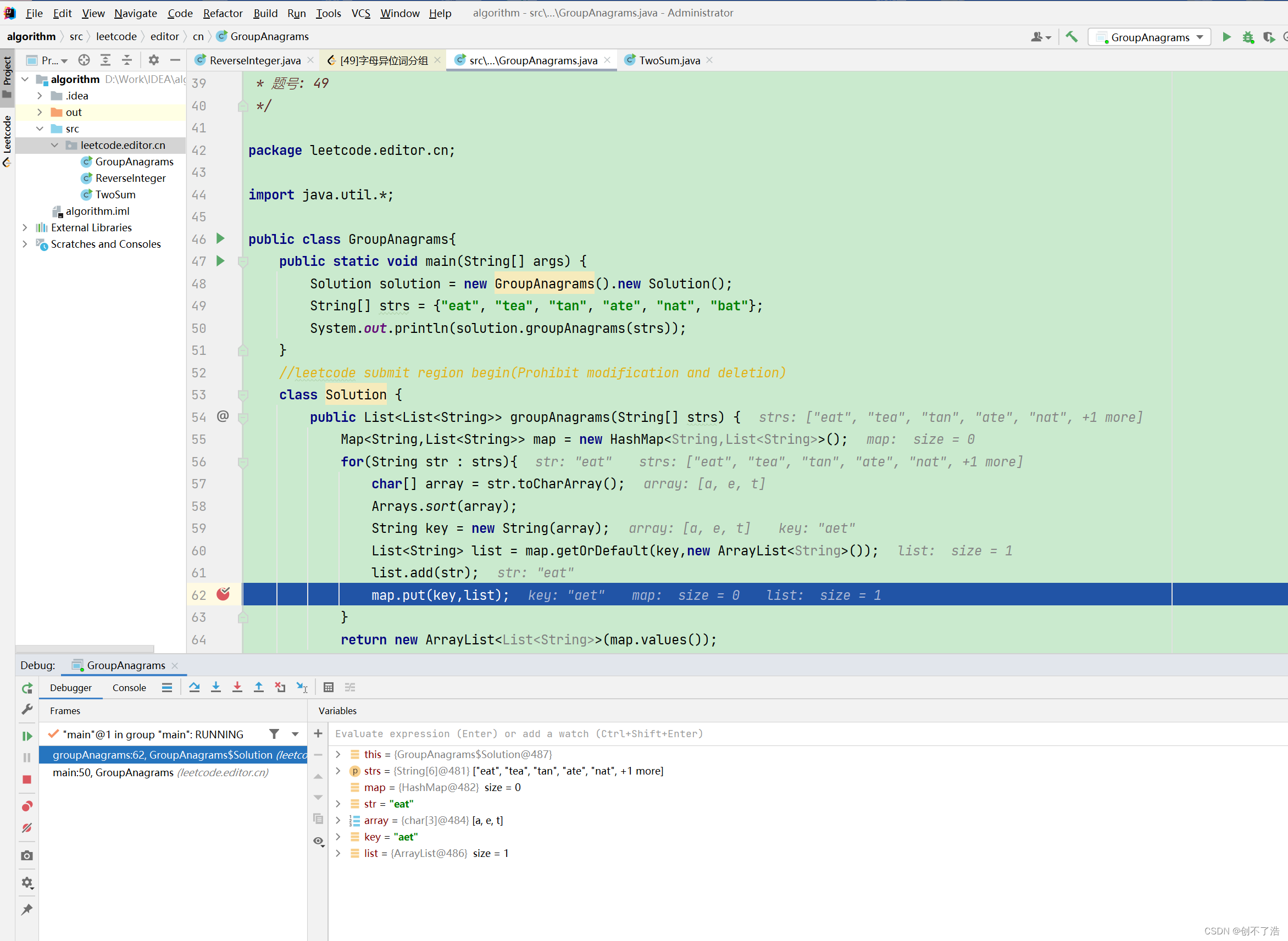Open the Evaluate Expression calculator icon
The width and height of the screenshot is (1288, 941).
[x=328, y=688]
